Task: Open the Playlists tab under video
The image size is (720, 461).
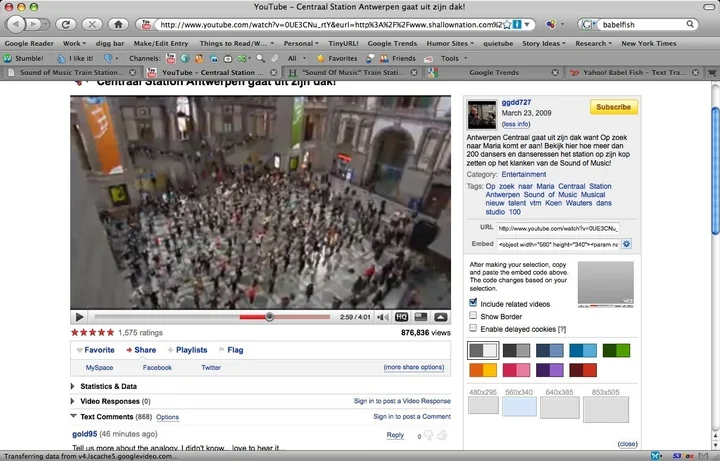Action: coord(187,350)
